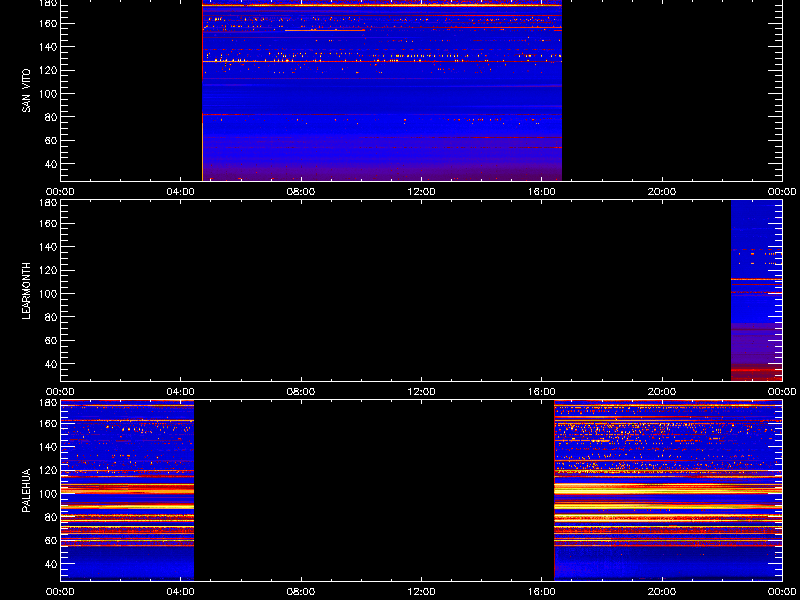Click the SAN VITO station label

(26, 91)
